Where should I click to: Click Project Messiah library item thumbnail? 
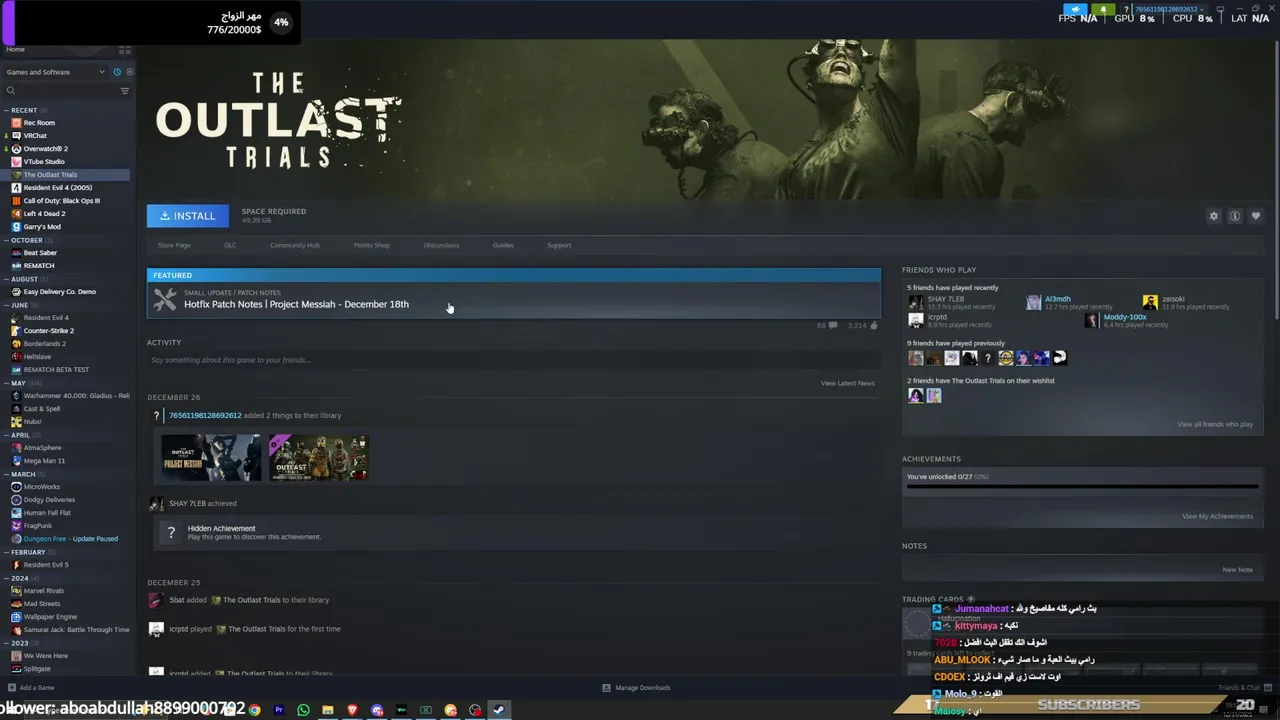pos(211,458)
